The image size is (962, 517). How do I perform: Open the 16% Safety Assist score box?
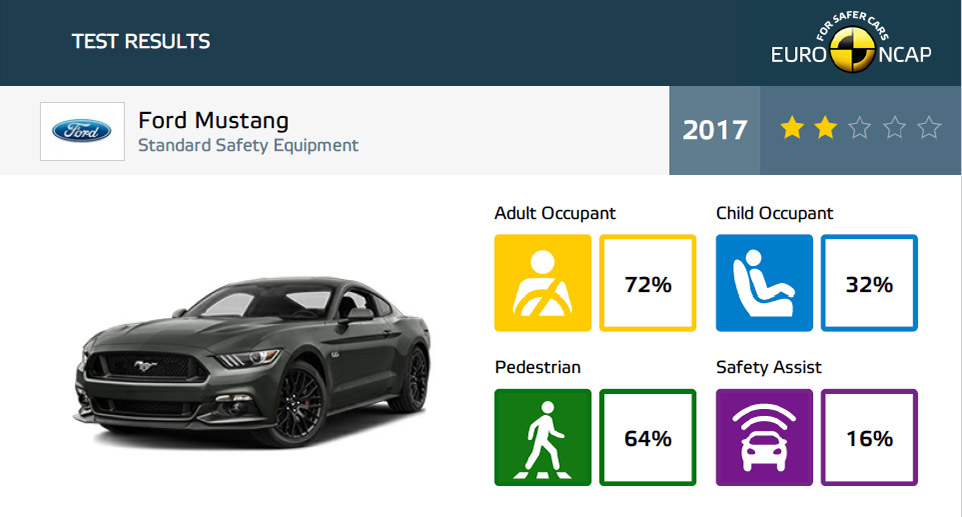[869, 437]
